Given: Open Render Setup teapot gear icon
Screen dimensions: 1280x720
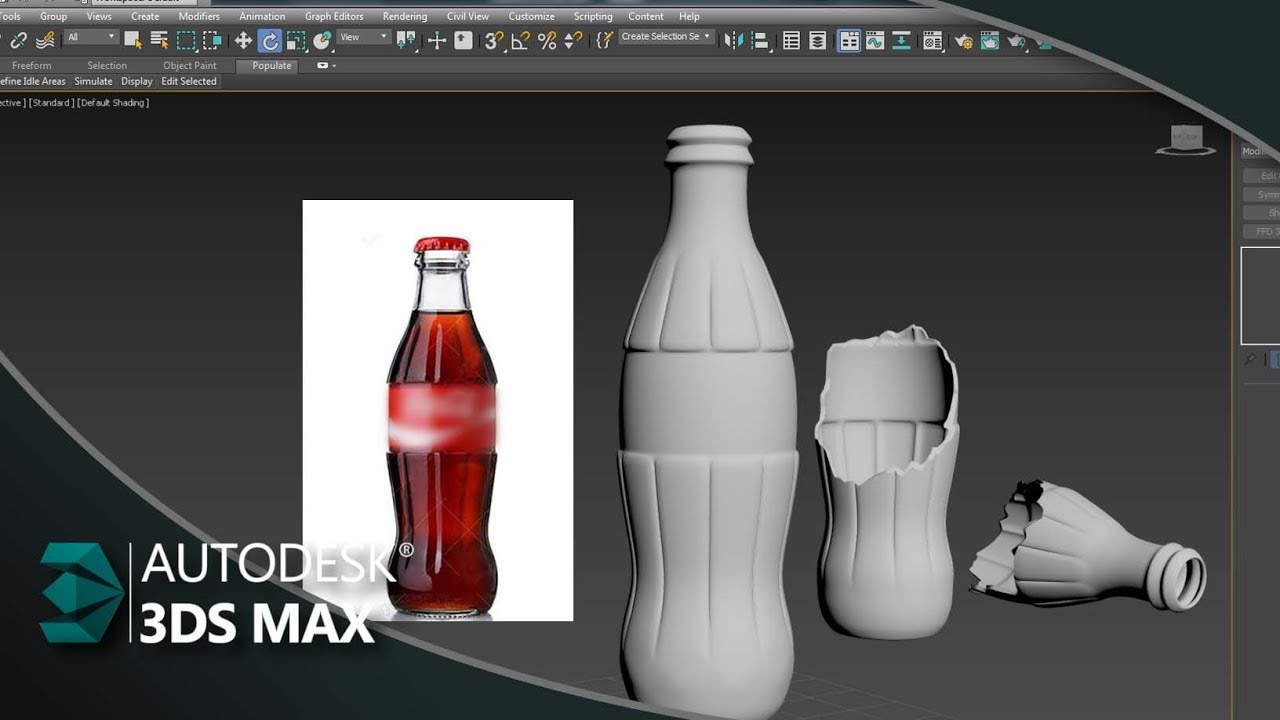Looking at the screenshot, I should point(964,40).
